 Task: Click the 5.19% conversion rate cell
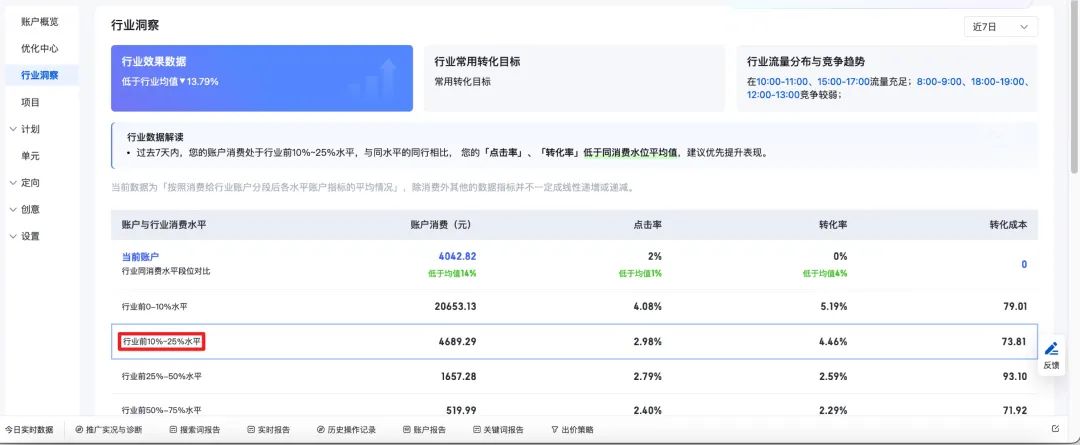point(833,307)
